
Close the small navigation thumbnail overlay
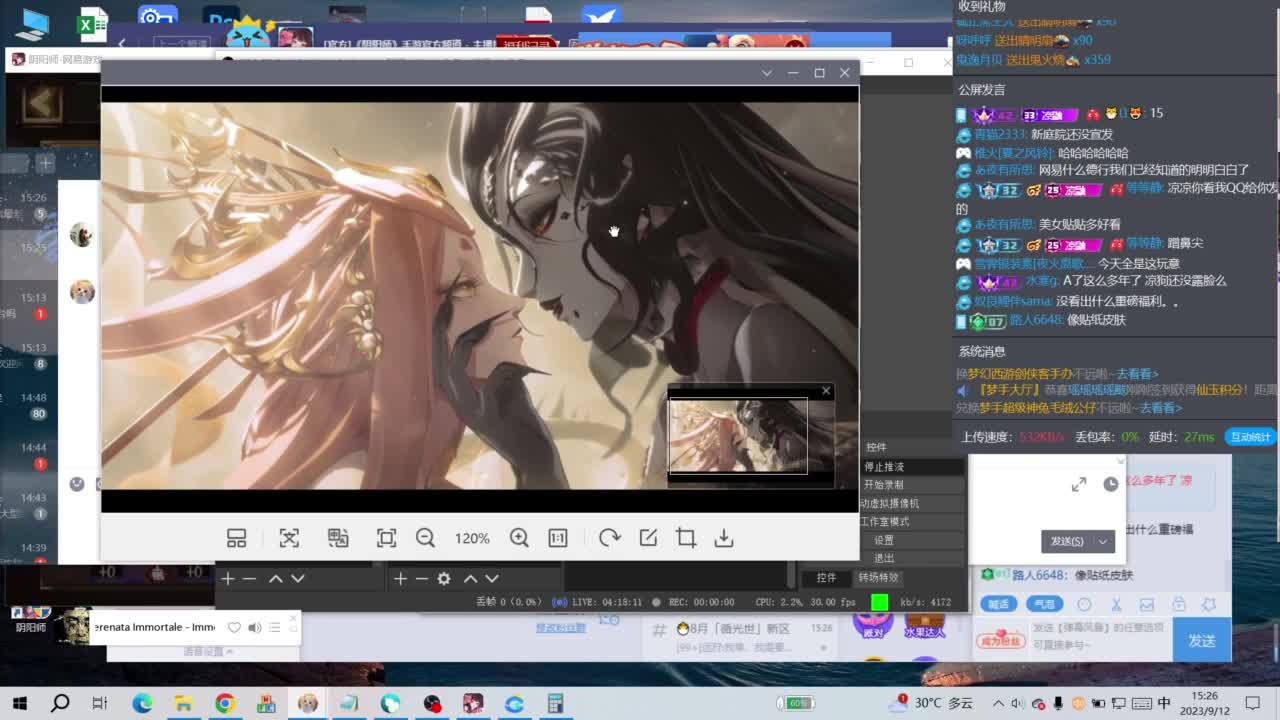click(826, 391)
